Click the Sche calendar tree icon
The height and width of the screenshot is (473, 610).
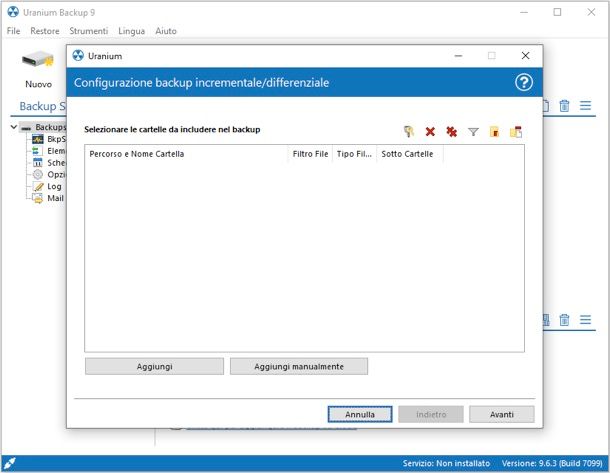[38, 163]
